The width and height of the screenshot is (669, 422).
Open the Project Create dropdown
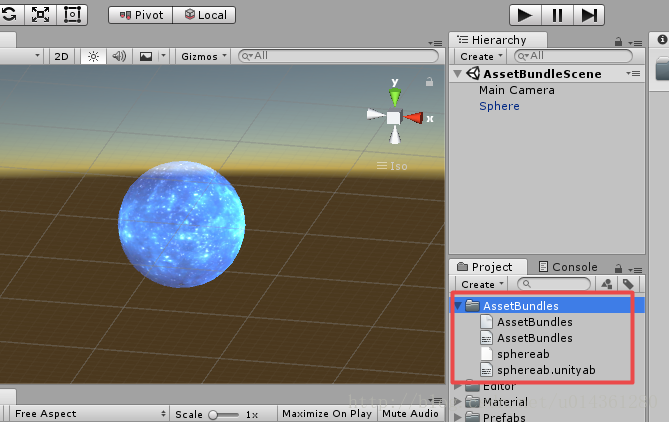point(482,284)
